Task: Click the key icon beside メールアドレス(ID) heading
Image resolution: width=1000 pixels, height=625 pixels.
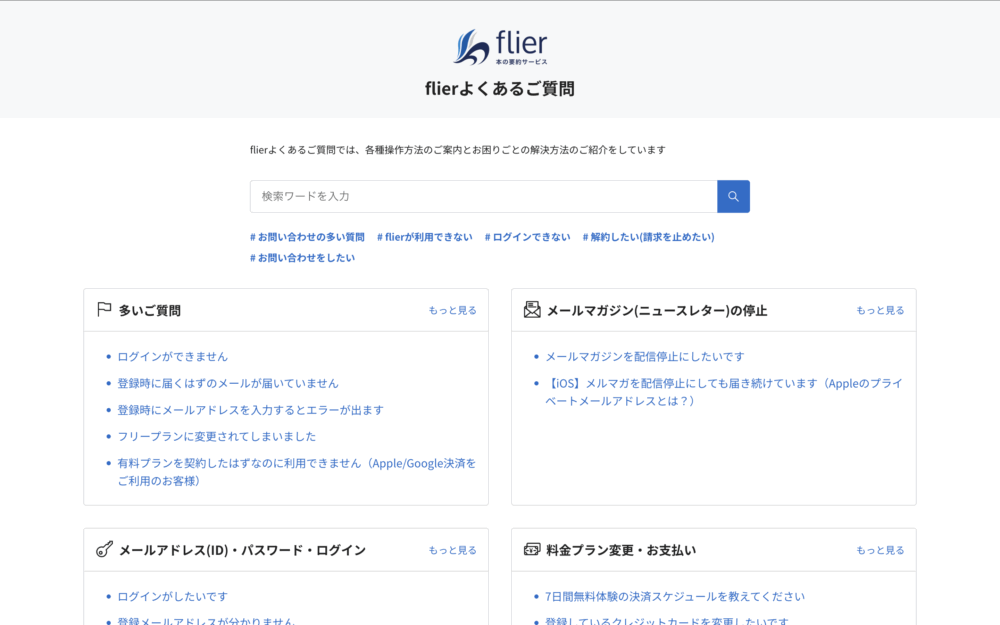Action: click(x=104, y=550)
